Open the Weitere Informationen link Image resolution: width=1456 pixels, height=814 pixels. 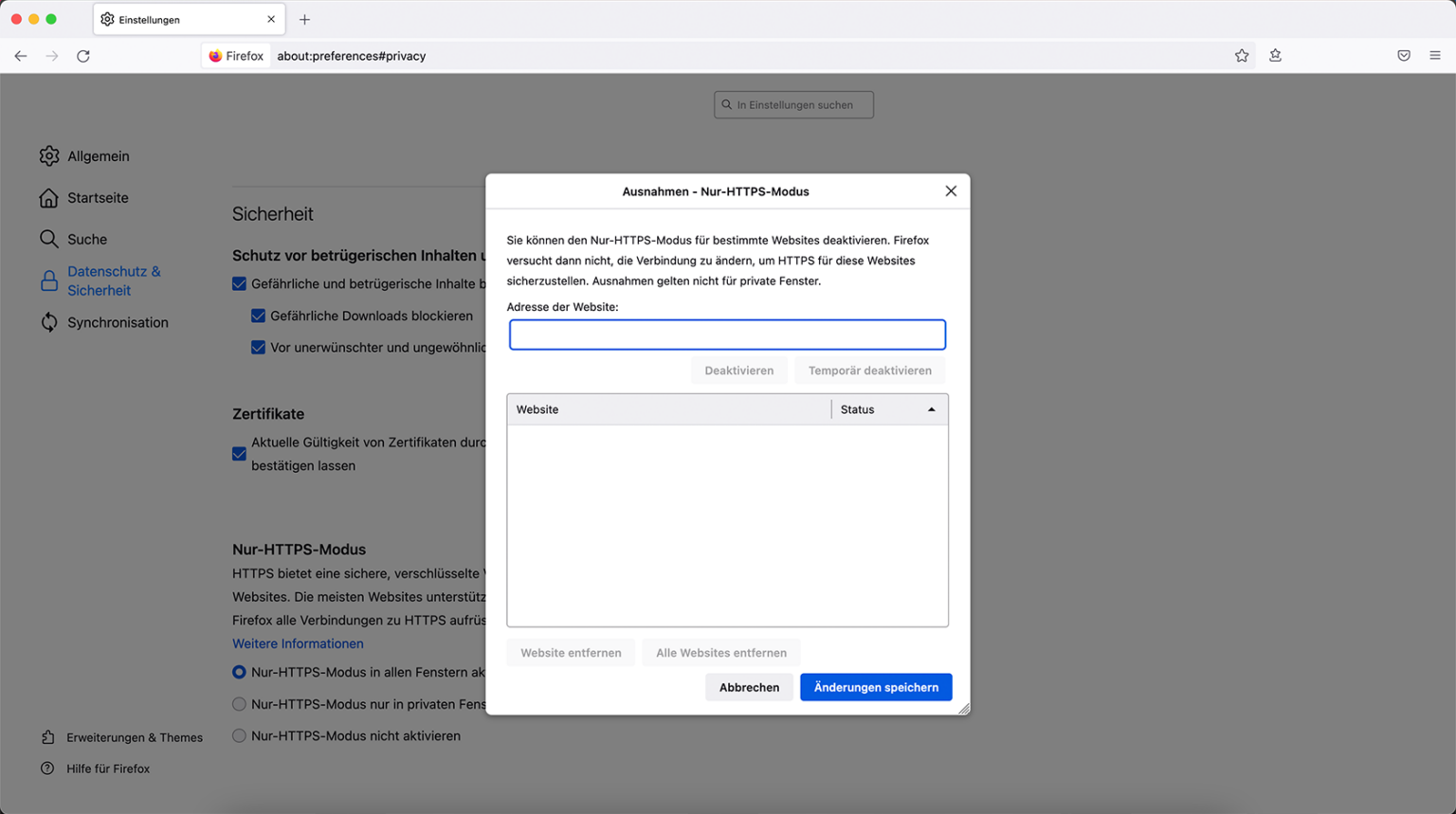(x=298, y=643)
